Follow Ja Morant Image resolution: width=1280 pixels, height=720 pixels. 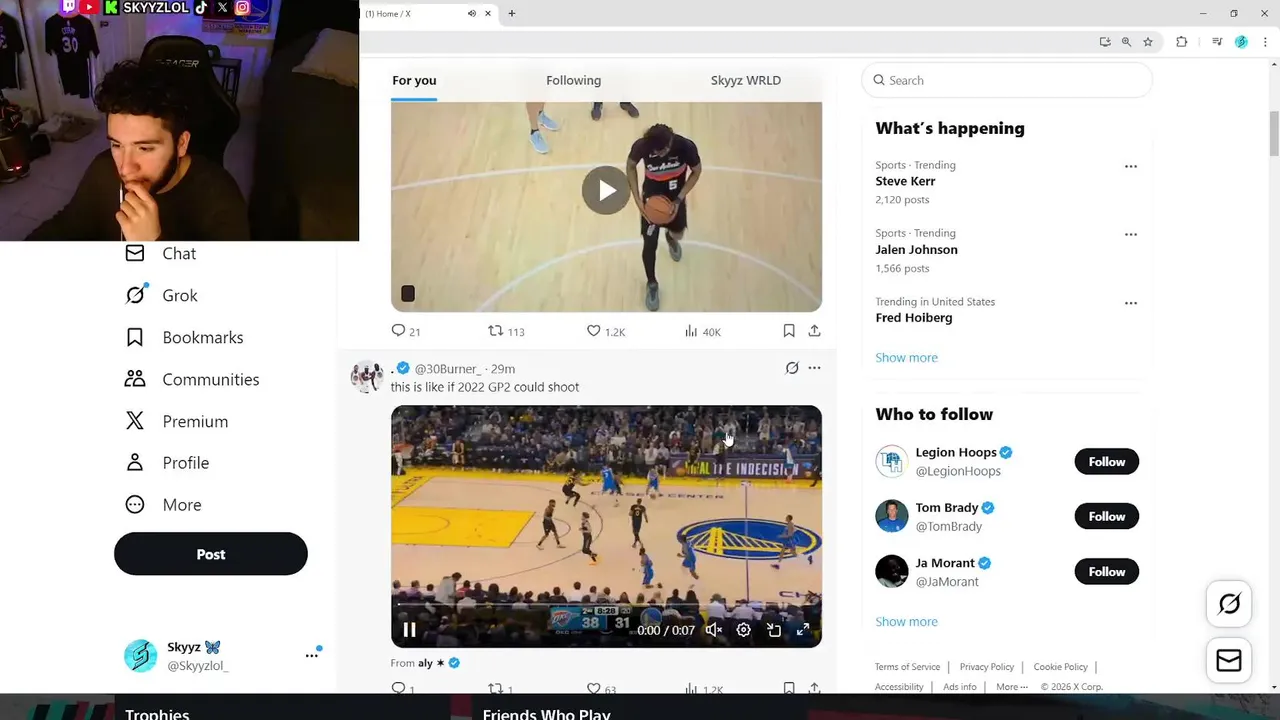coord(1106,571)
